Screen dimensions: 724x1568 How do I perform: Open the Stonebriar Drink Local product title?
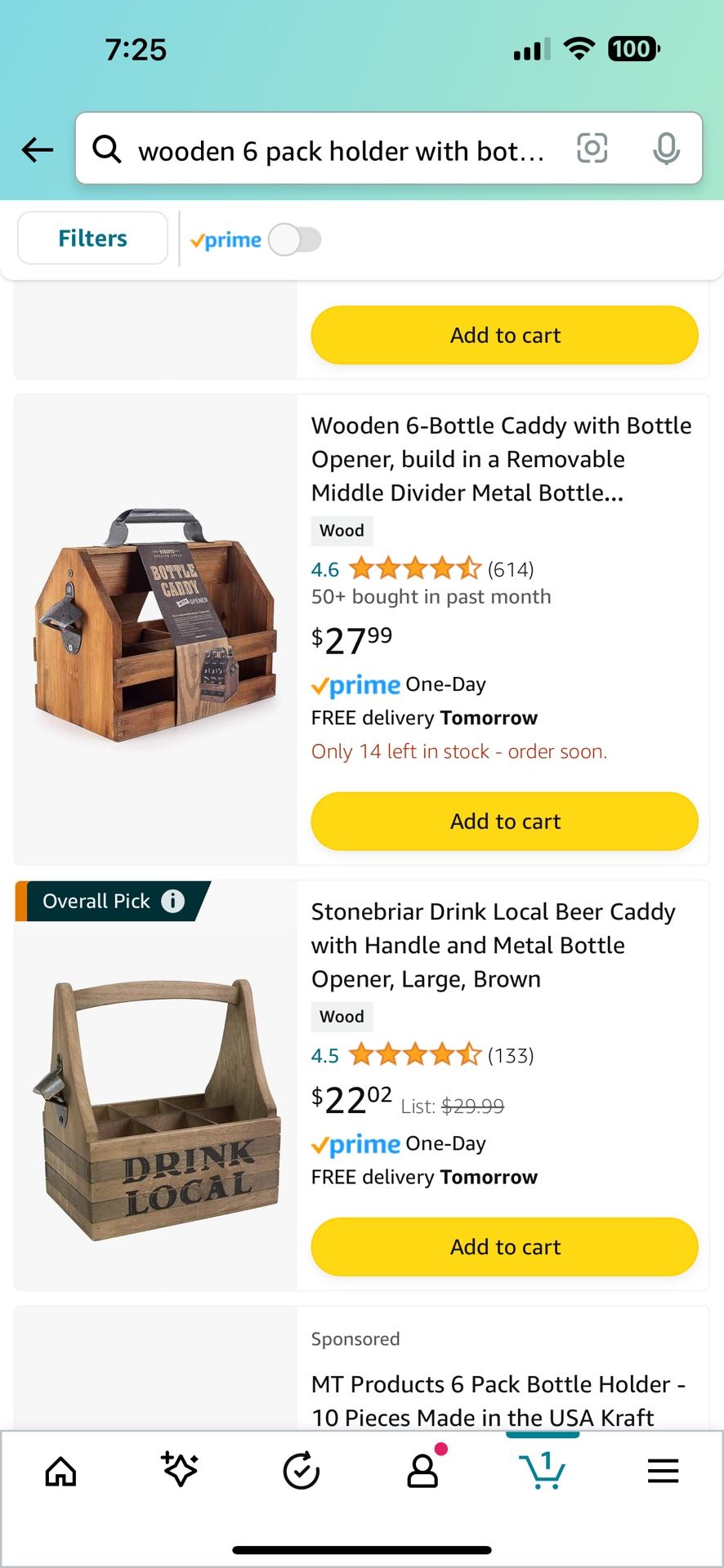click(493, 945)
